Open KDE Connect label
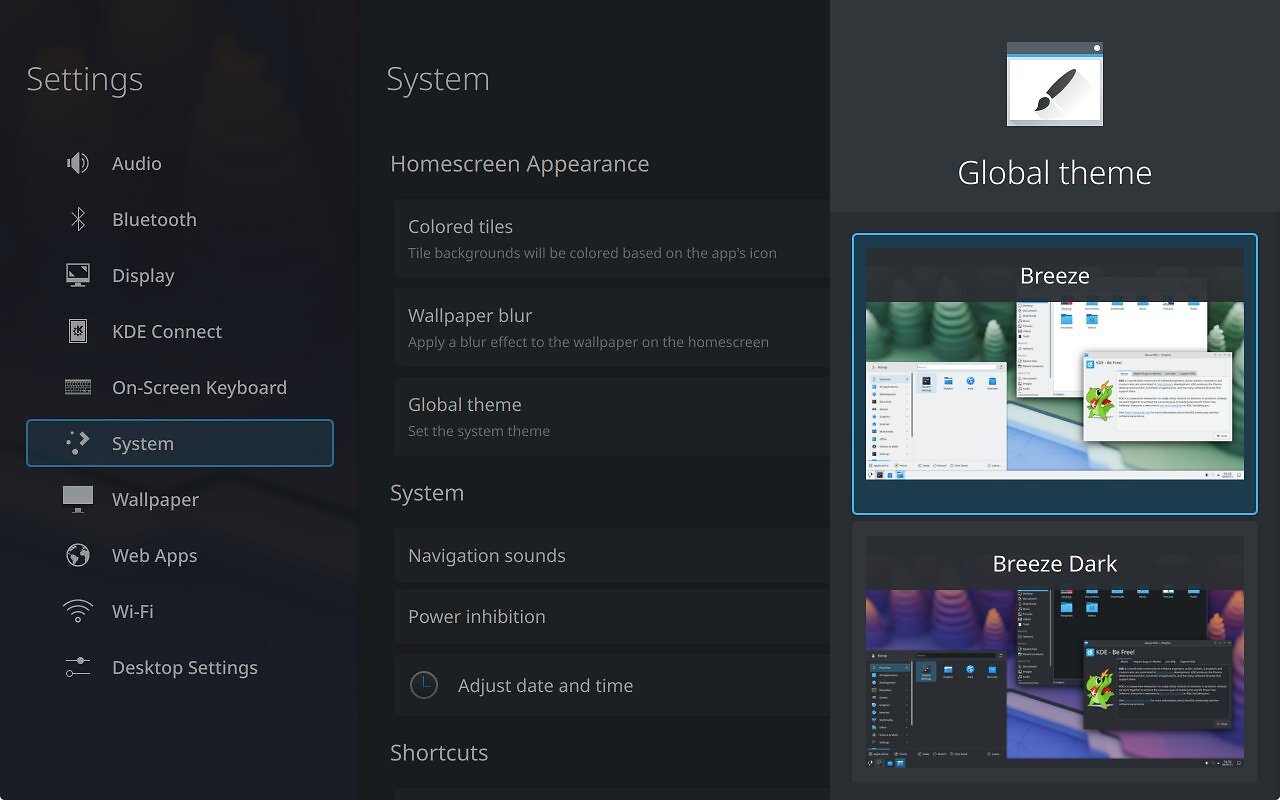The height and width of the screenshot is (800, 1280). [167, 331]
